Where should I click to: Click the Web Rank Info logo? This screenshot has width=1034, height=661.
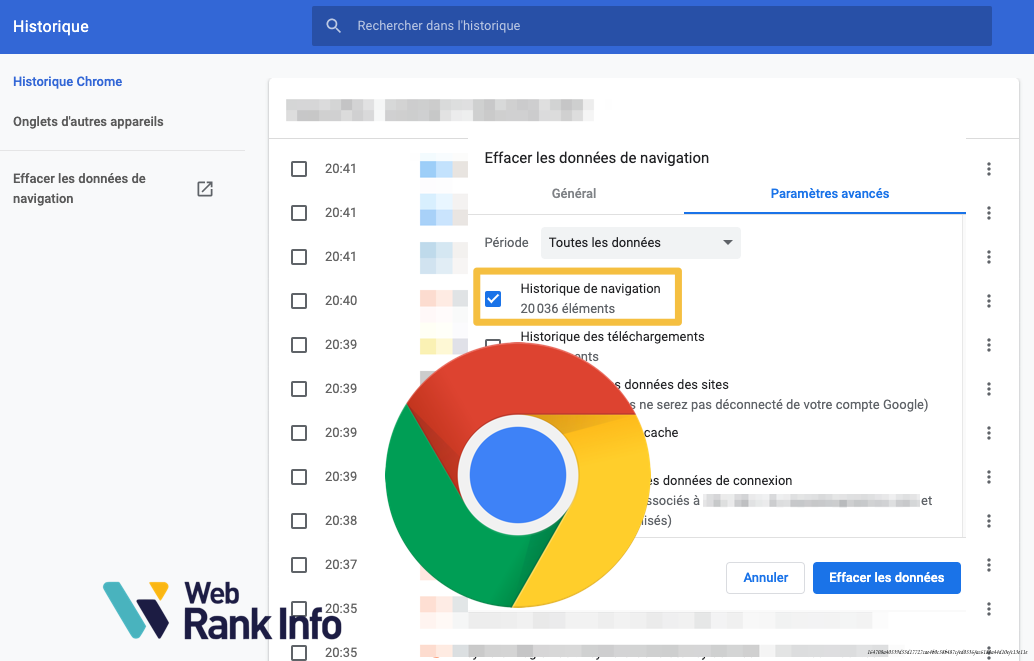[222, 610]
